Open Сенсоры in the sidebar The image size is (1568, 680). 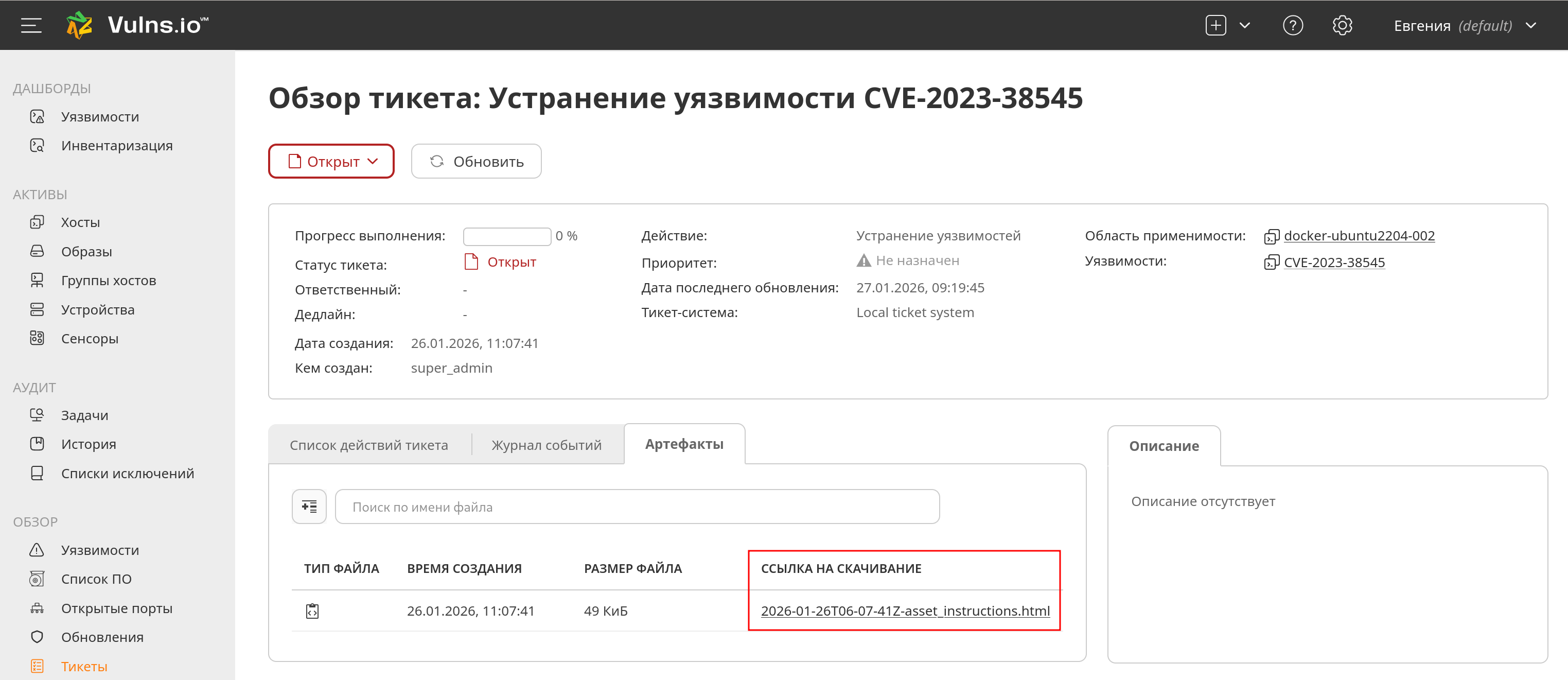click(x=90, y=339)
